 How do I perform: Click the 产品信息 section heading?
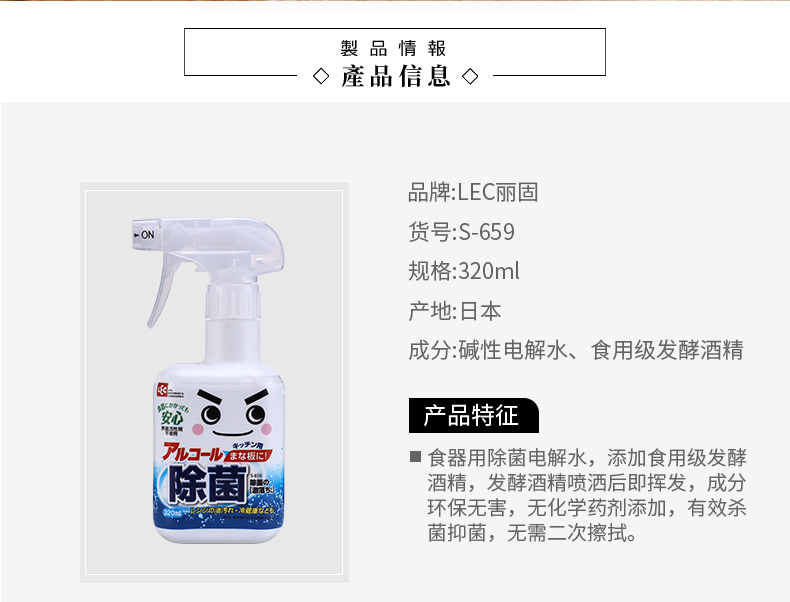[x=396, y=77]
